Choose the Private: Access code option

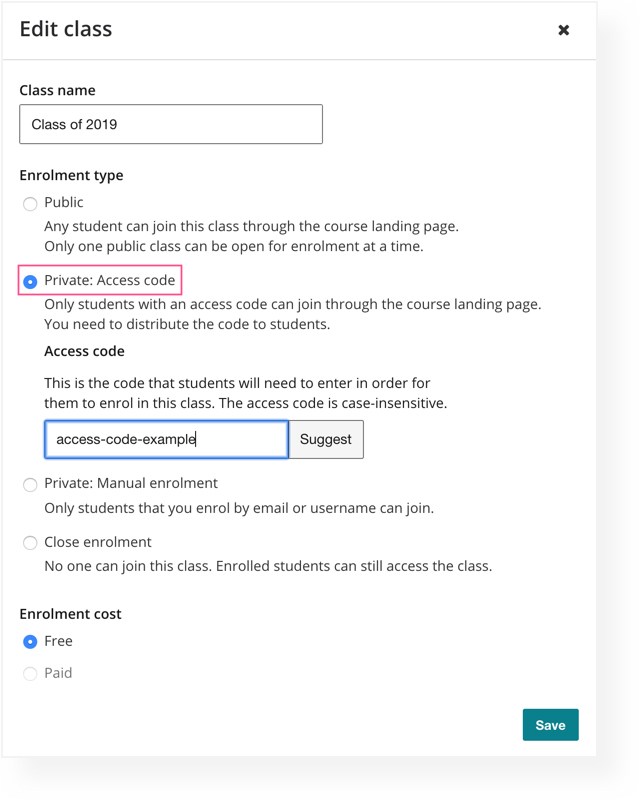click(x=30, y=281)
